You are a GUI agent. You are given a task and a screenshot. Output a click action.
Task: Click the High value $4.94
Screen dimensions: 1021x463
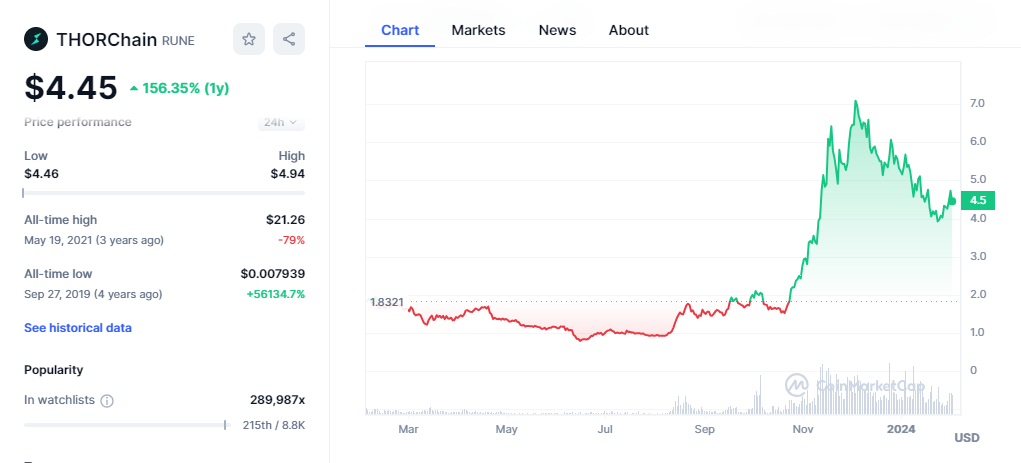pos(288,174)
